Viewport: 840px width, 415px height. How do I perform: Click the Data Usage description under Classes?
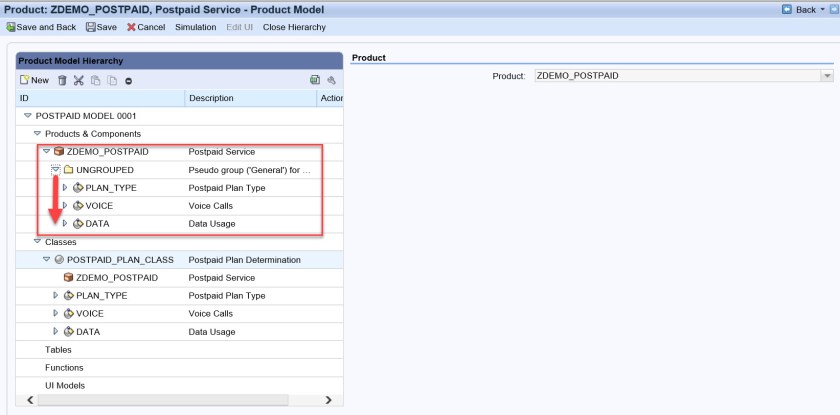pyautogui.click(x=212, y=331)
